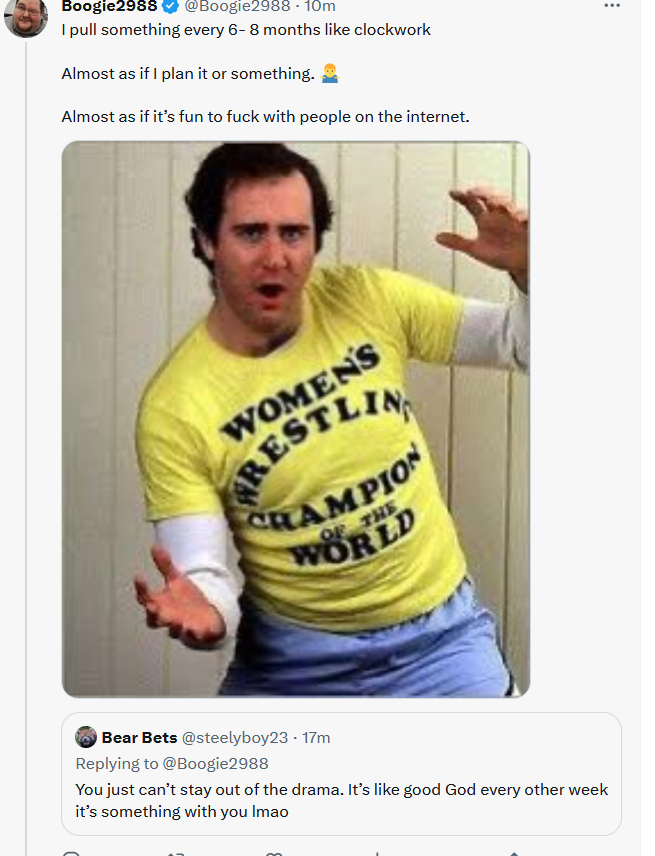Click the share icon below the tweet
This screenshot has width=655, height=856.
click(x=513, y=853)
